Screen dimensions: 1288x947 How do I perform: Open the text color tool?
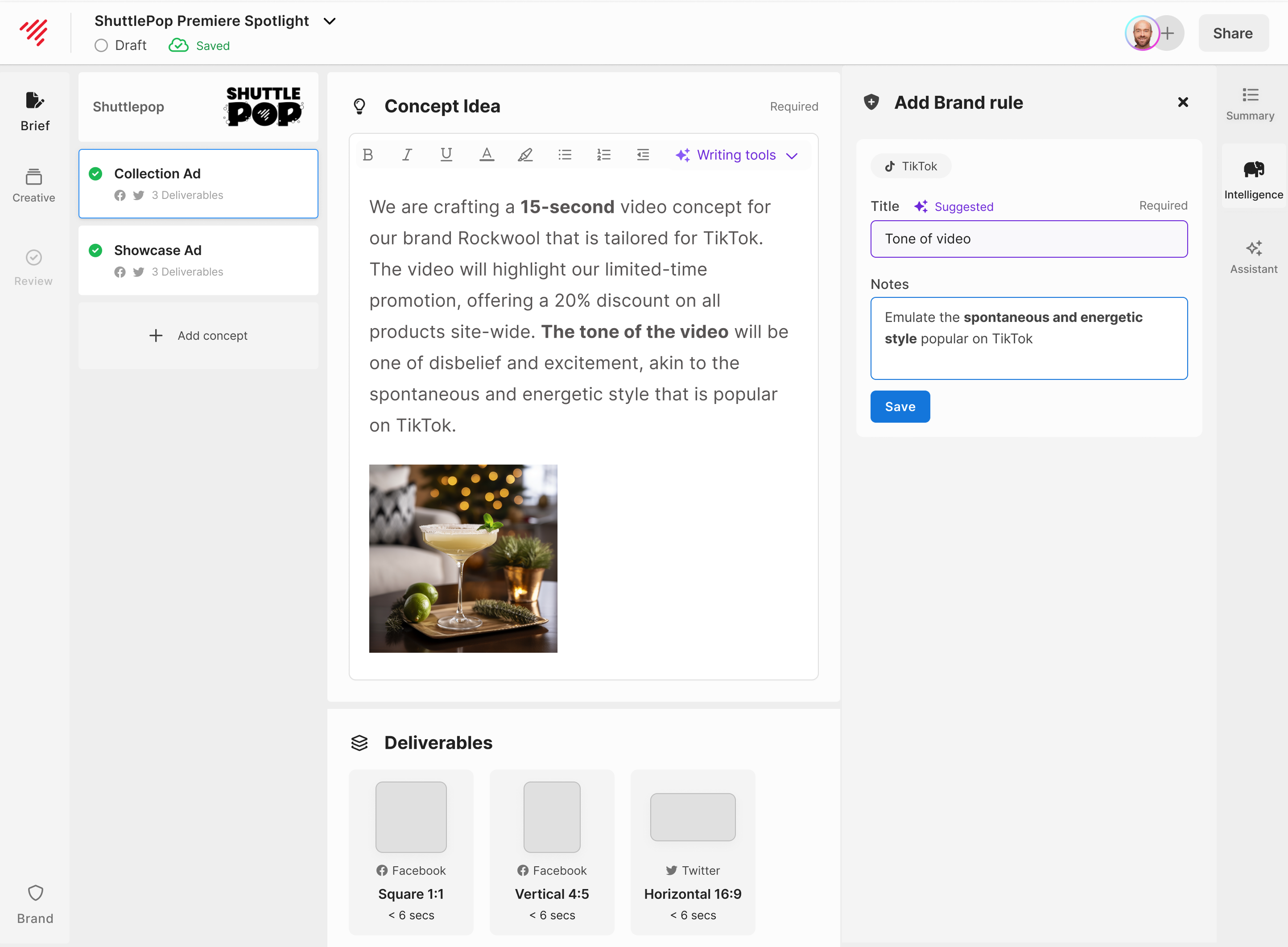(x=486, y=155)
